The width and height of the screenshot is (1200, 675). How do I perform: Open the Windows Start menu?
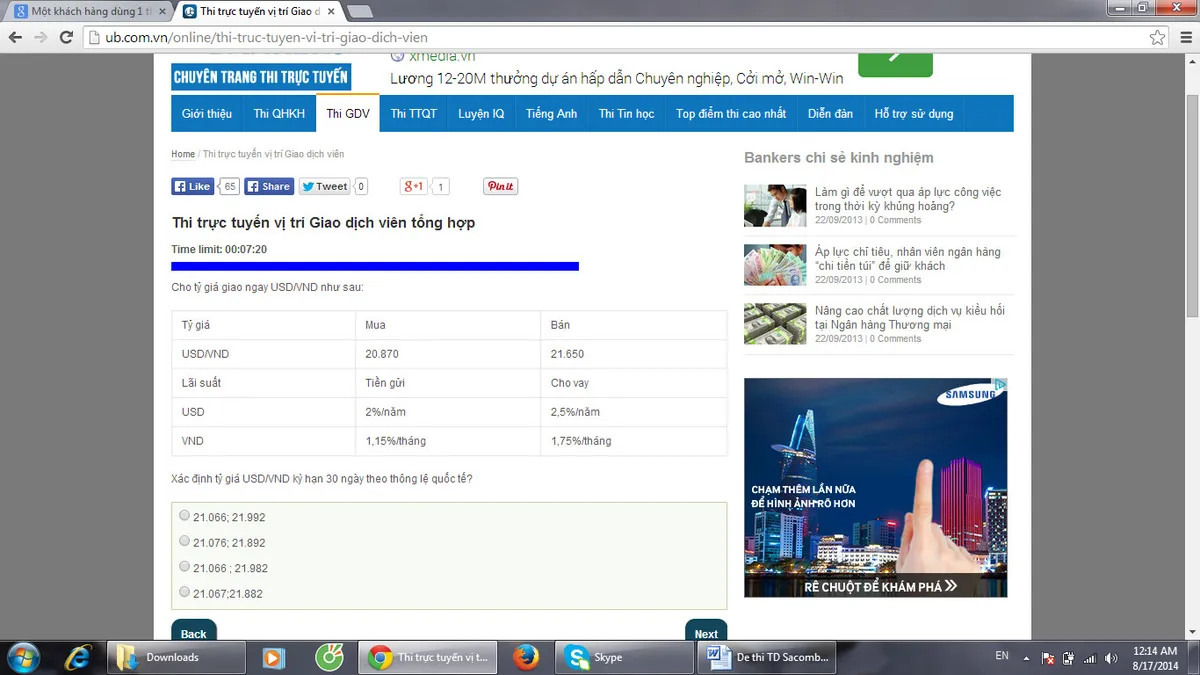click(22, 657)
